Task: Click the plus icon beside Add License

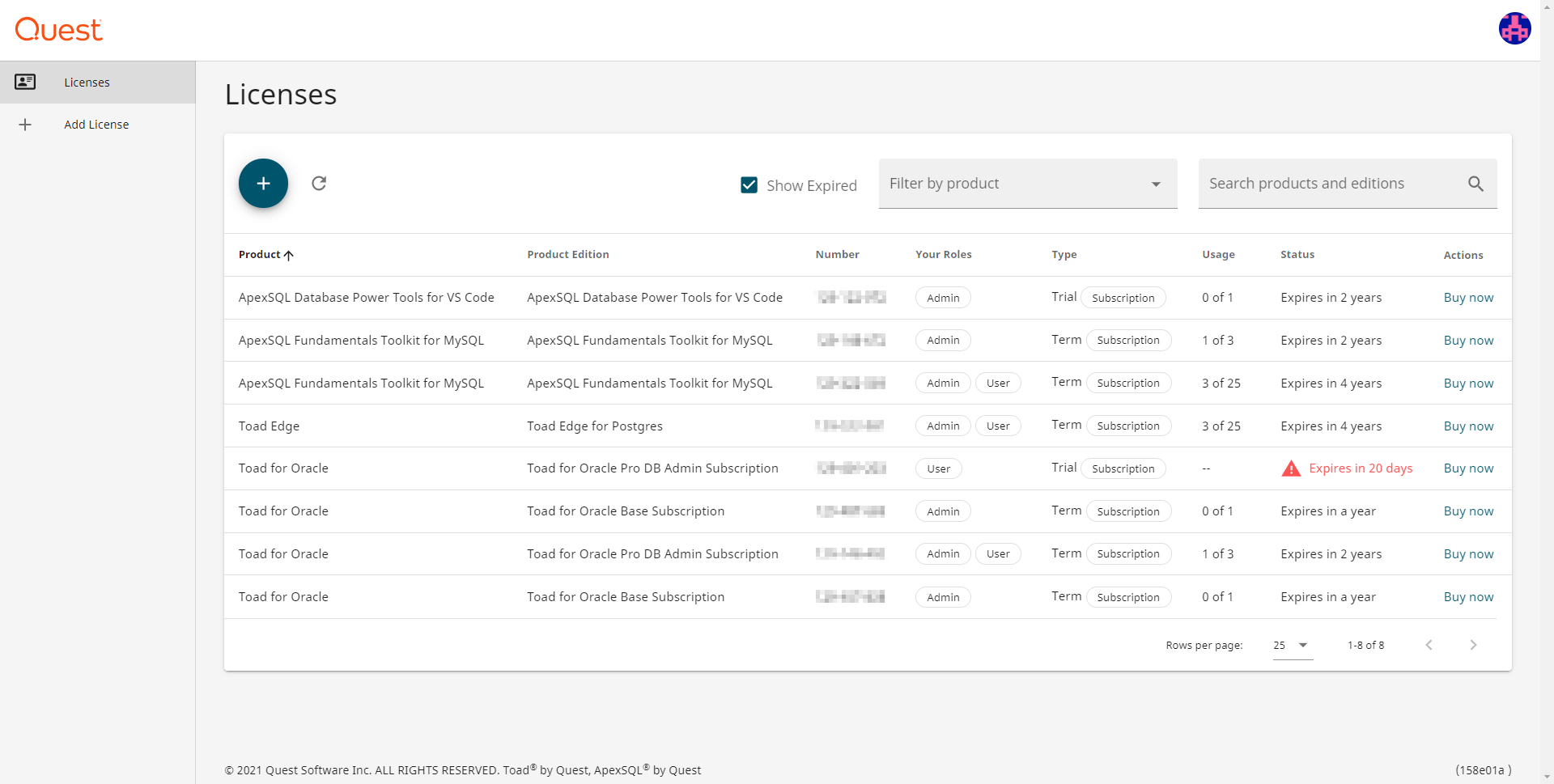Action: 25,125
